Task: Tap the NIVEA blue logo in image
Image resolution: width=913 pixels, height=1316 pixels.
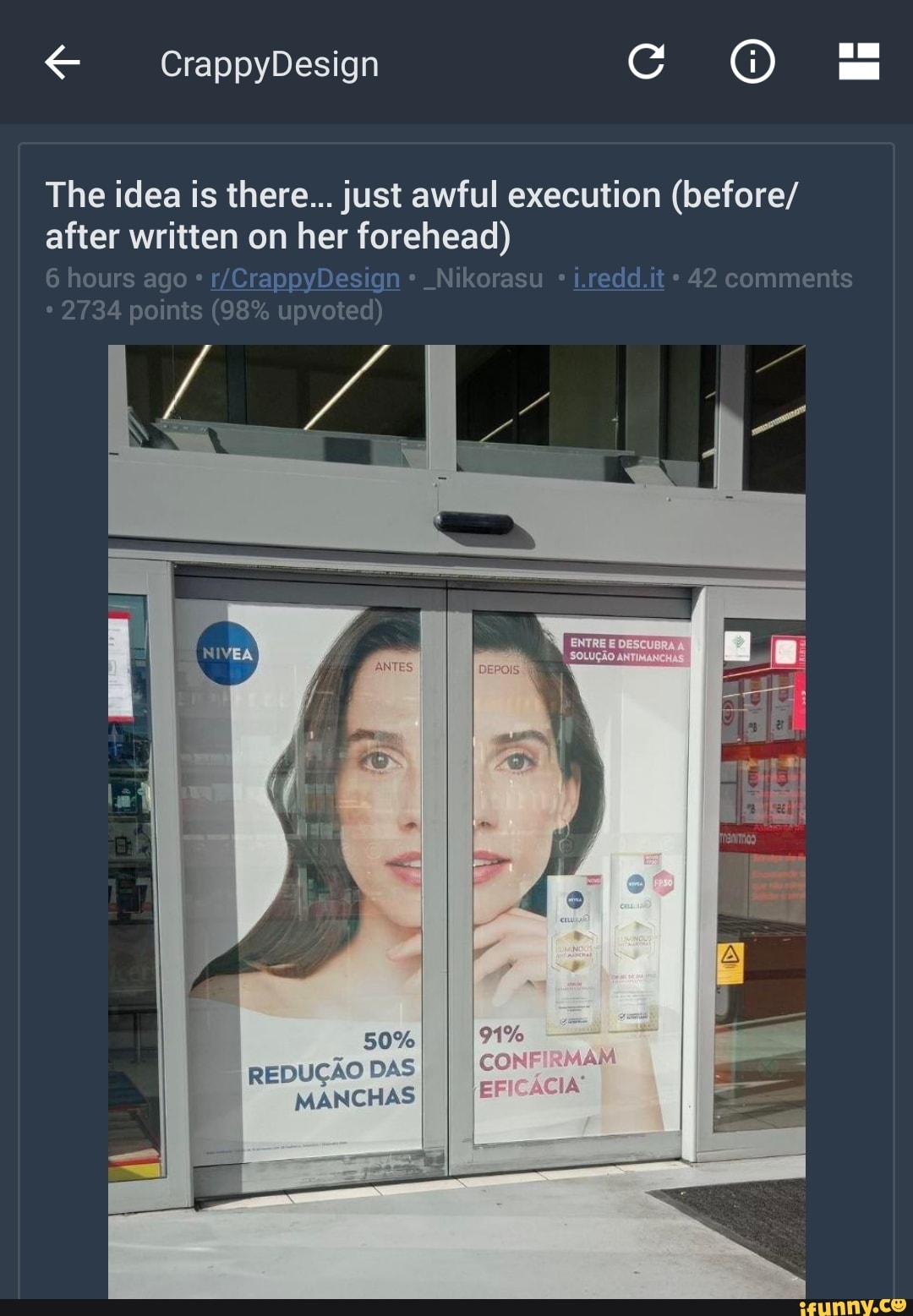Action: pyautogui.click(x=227, y=653)
